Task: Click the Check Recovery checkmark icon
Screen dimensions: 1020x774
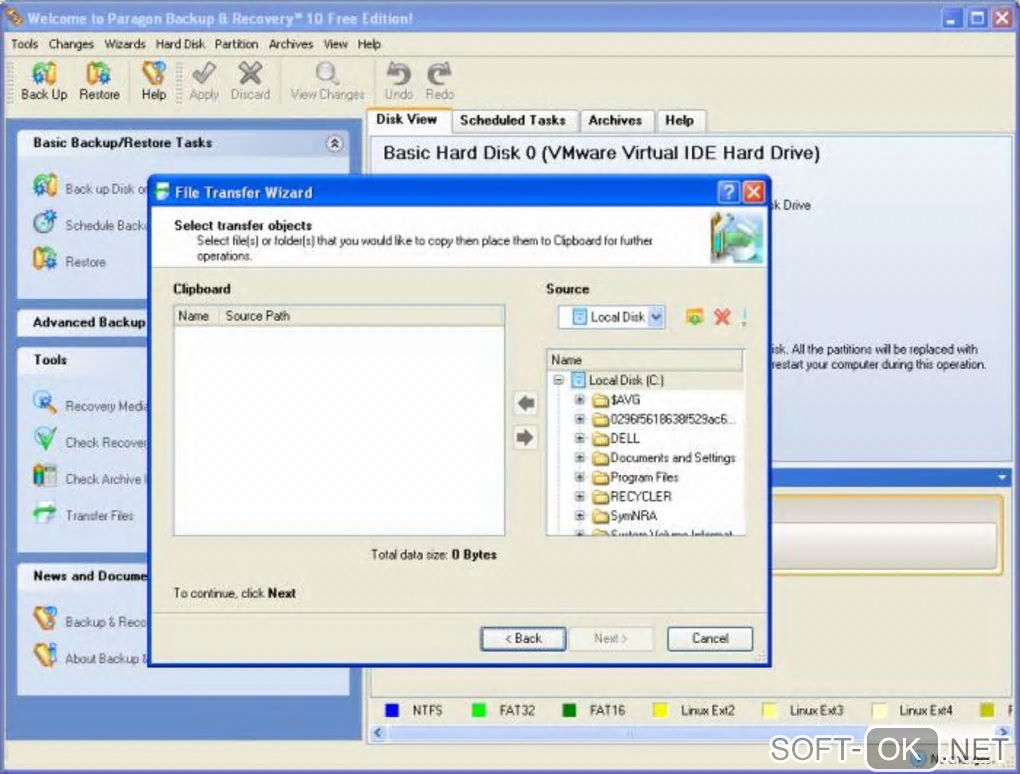Action: coord(45,439)
